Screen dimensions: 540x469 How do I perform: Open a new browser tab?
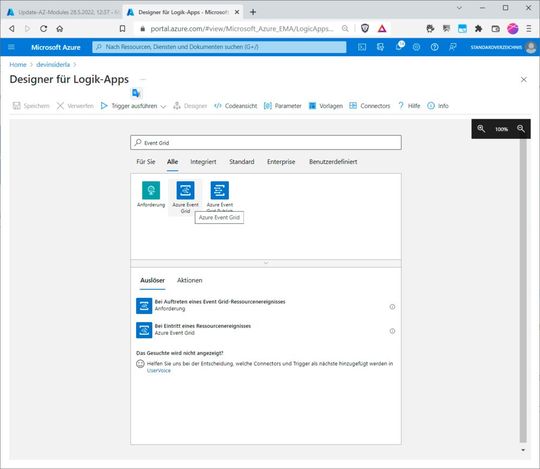[253, 12]
